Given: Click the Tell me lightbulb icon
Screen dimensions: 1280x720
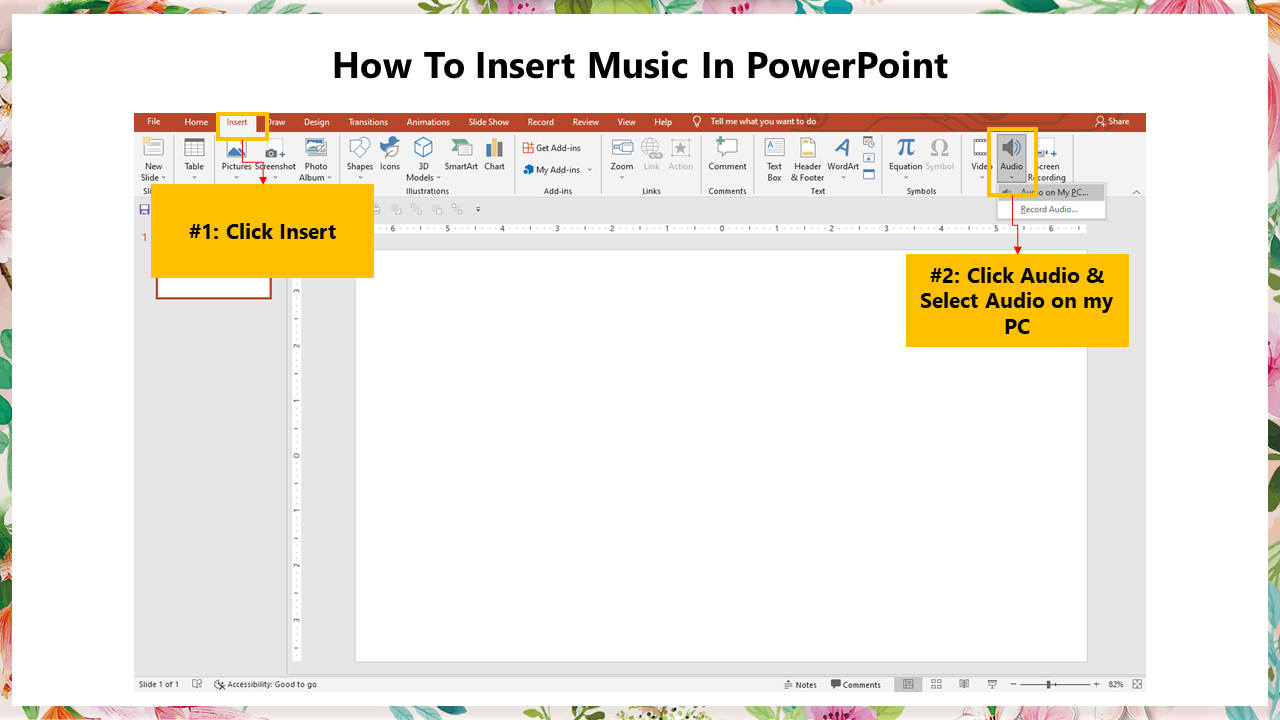Looking at the screenshot, I should tap(697, 122).
